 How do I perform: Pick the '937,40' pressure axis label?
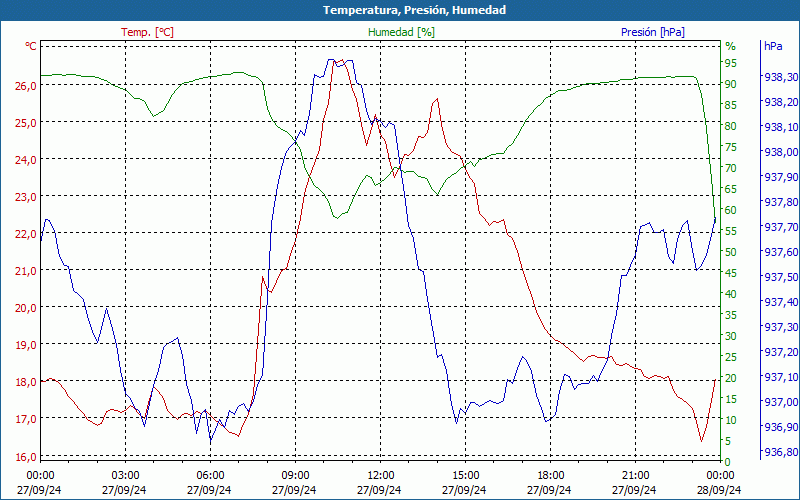click(x=781, y=302)
